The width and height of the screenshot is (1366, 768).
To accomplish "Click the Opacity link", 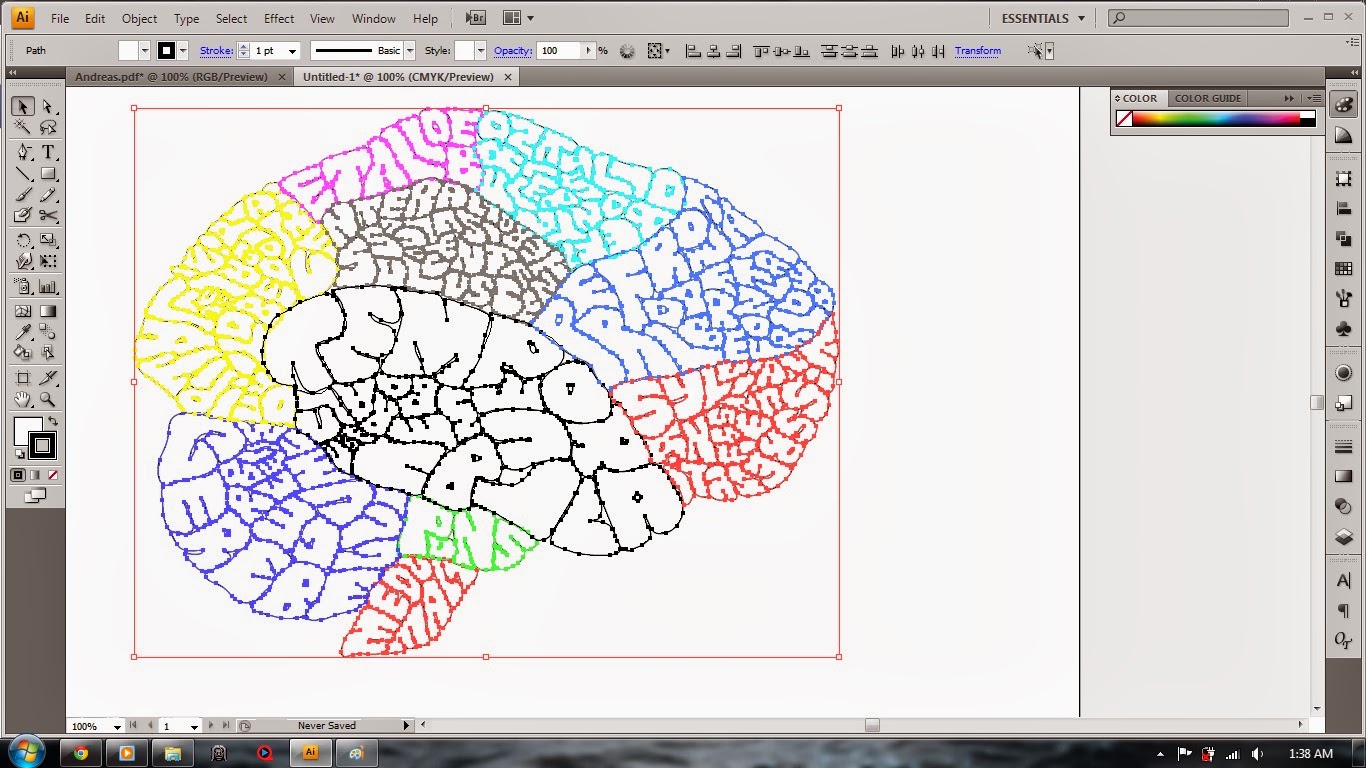I will click(x=512, y=51).
